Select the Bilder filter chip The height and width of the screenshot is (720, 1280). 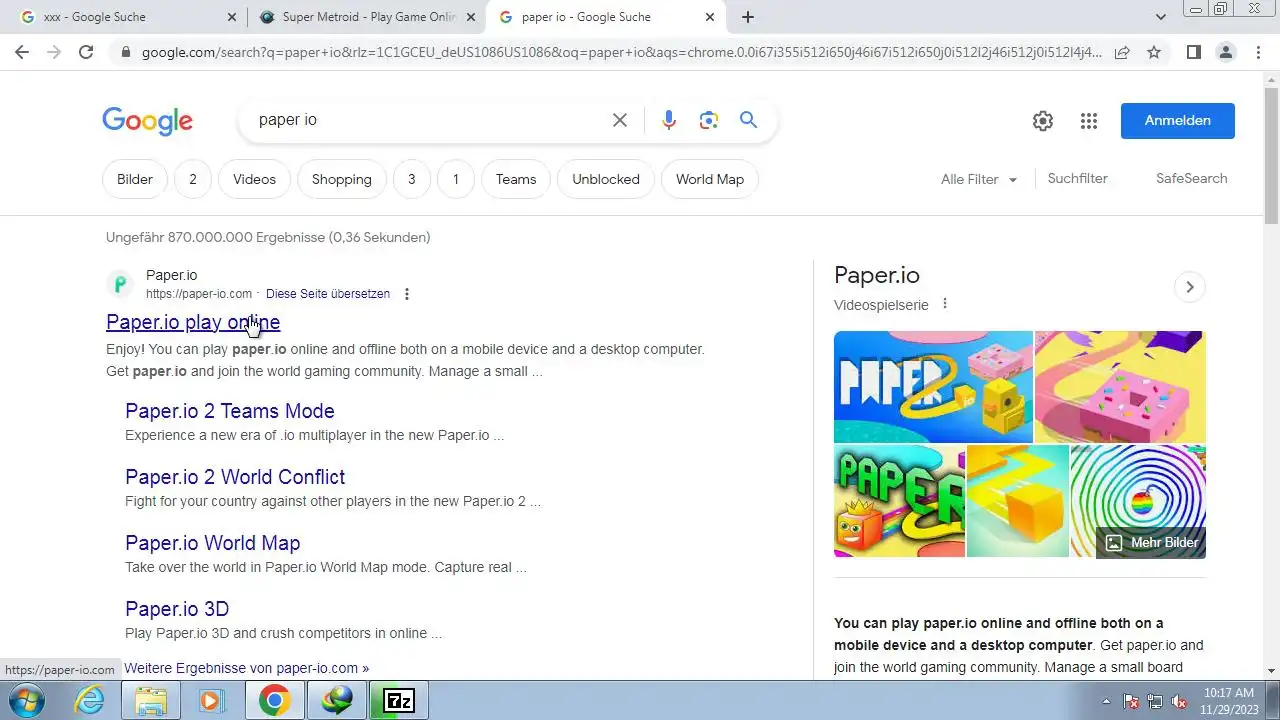point(135,179)
